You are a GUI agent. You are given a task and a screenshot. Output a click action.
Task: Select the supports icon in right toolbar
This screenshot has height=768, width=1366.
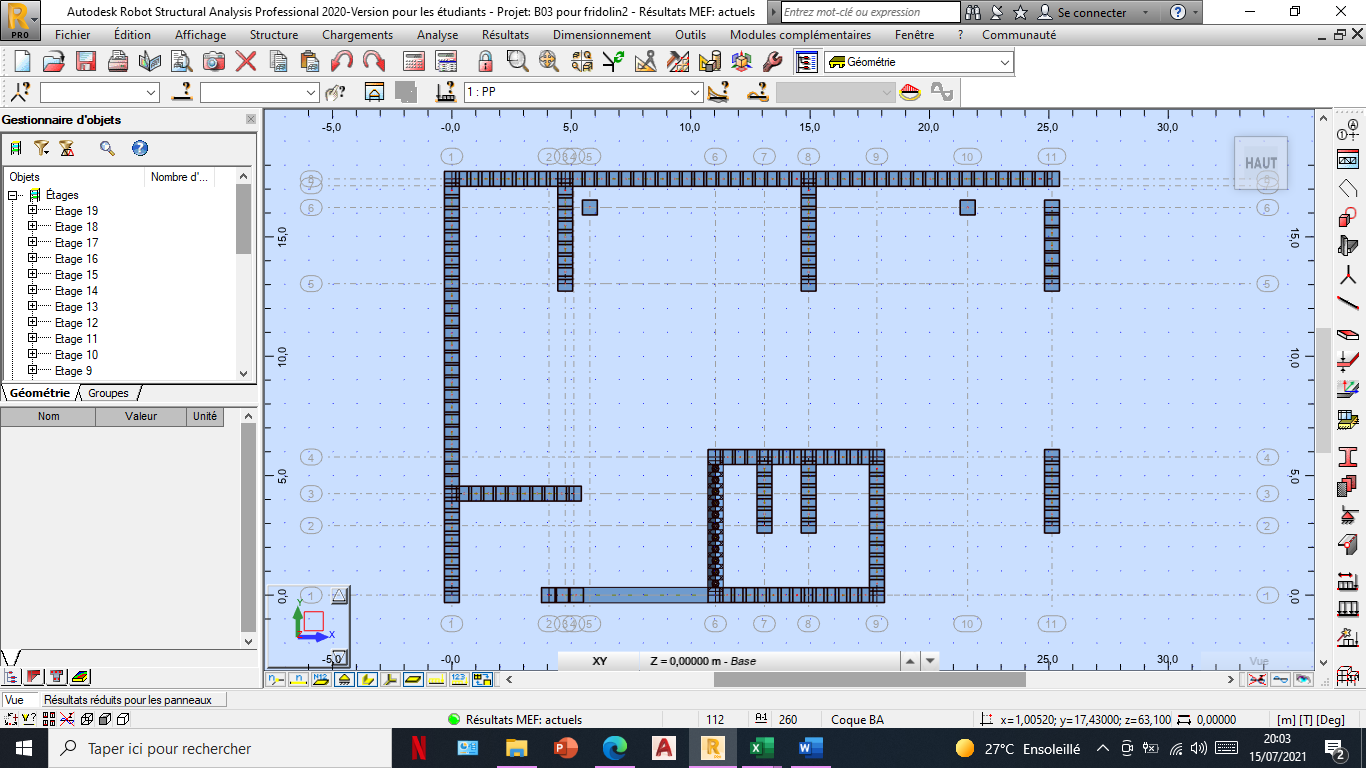pos(1347,516)
